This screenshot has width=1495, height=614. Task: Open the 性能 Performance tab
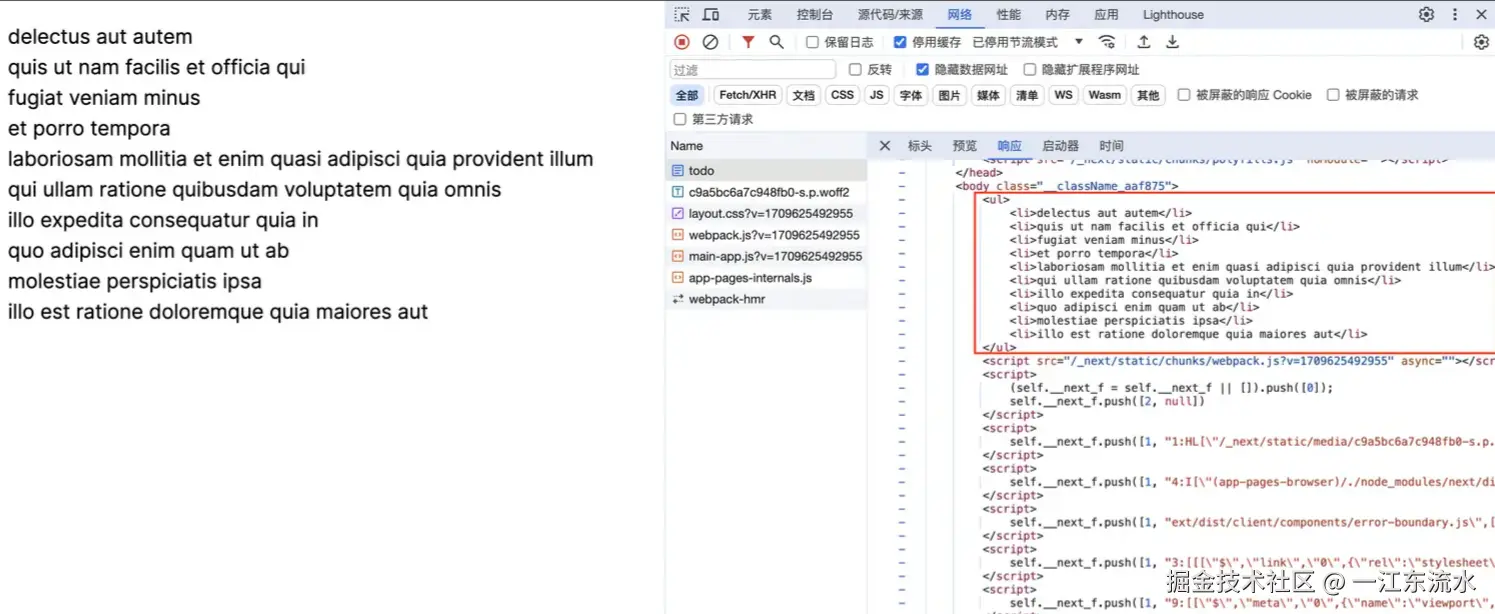(1009, 15)
